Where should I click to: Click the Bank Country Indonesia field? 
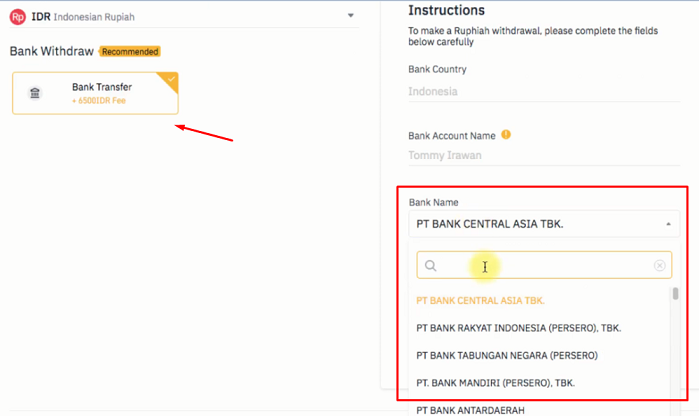544,91
